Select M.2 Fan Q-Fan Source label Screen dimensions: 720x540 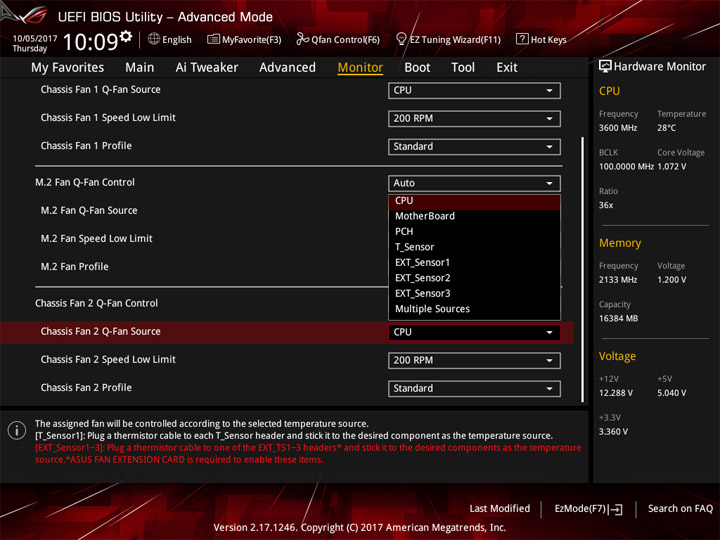point(89,210)
